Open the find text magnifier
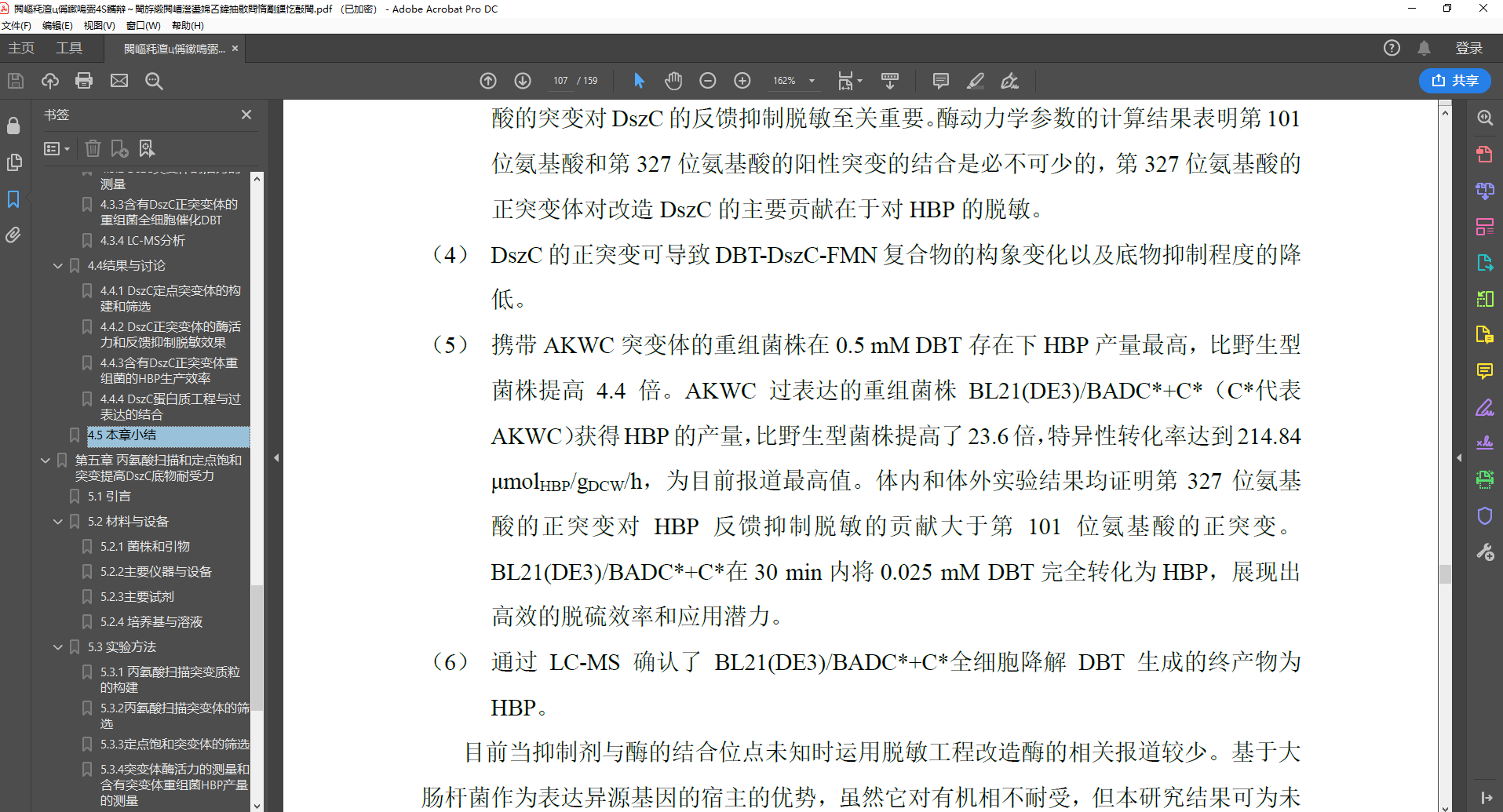 (154, 81)
